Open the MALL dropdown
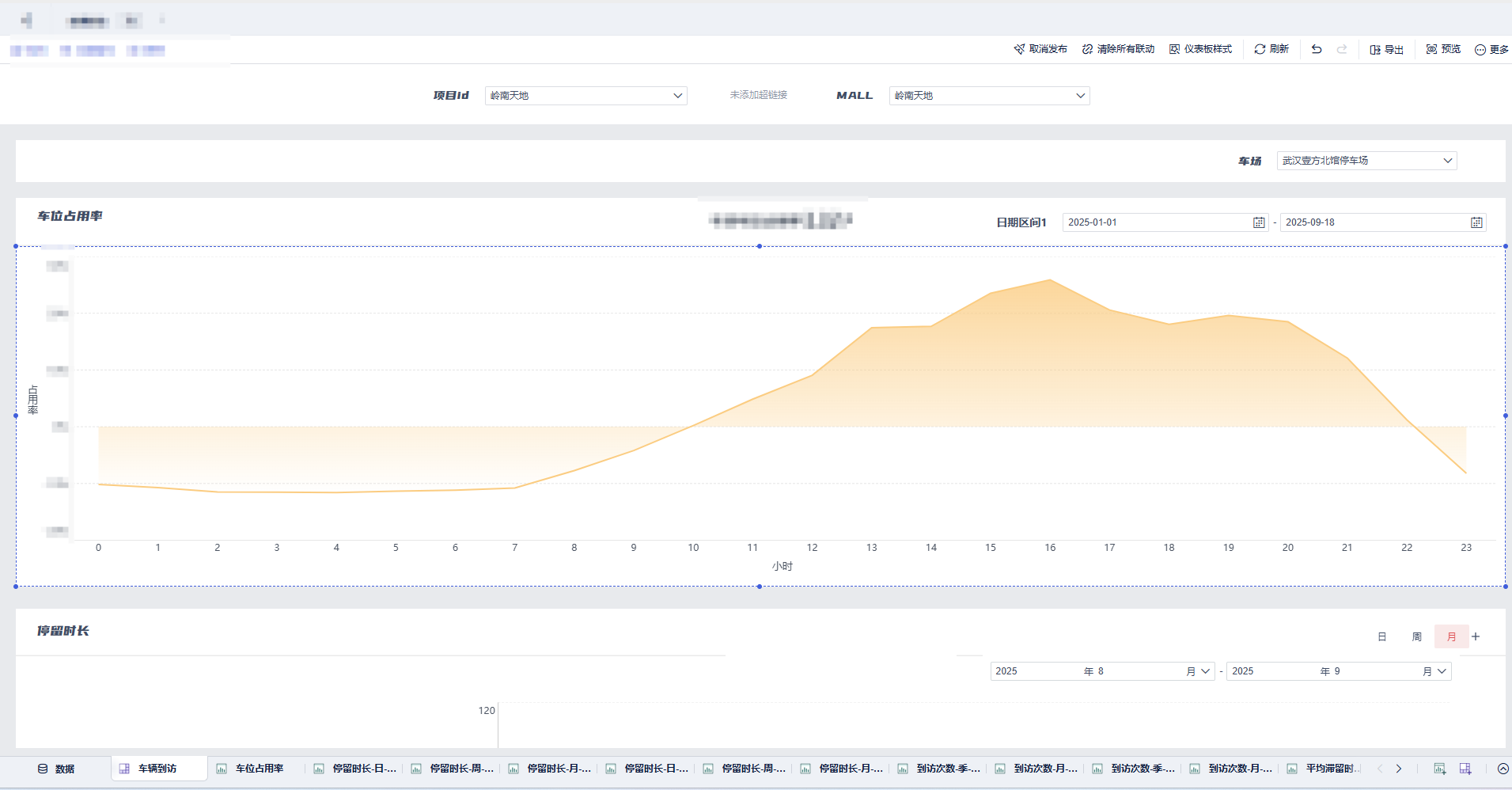 989,96
